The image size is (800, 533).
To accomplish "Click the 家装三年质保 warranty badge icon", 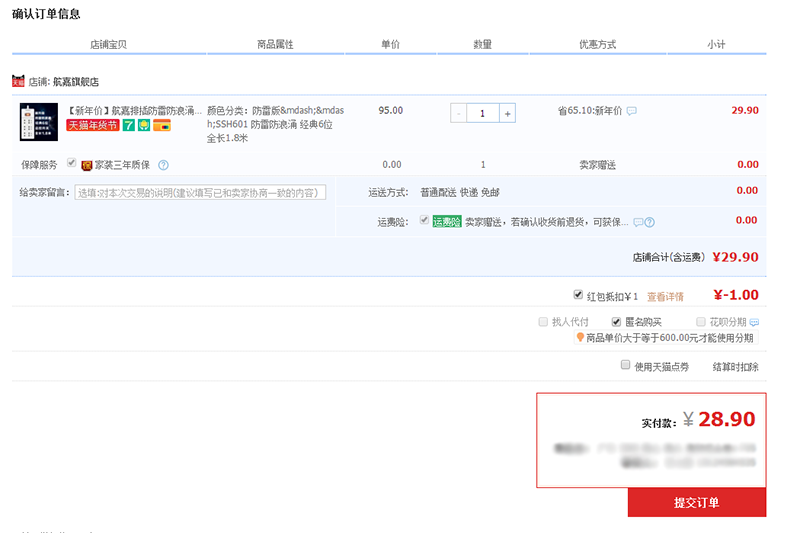I will click(x=87, y=165).
